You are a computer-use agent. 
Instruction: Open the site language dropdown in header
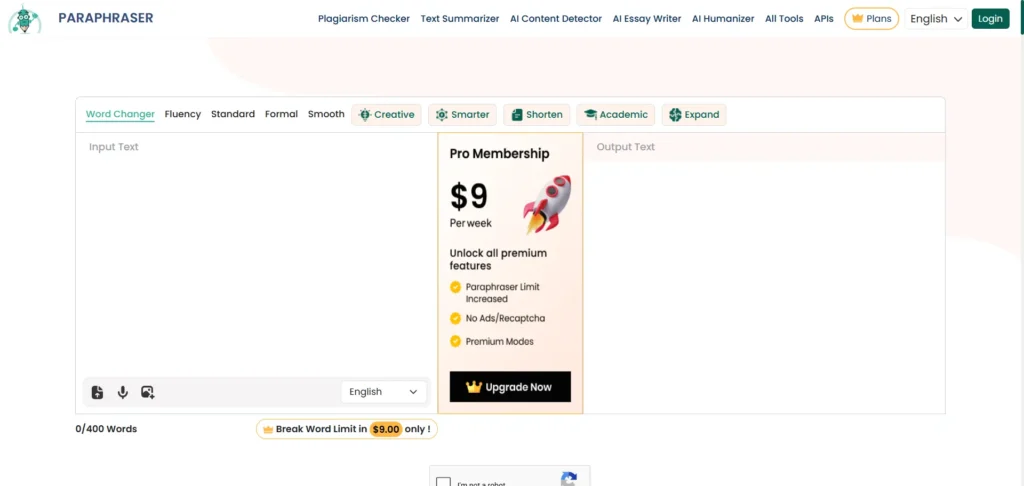(x=936, y=19)
